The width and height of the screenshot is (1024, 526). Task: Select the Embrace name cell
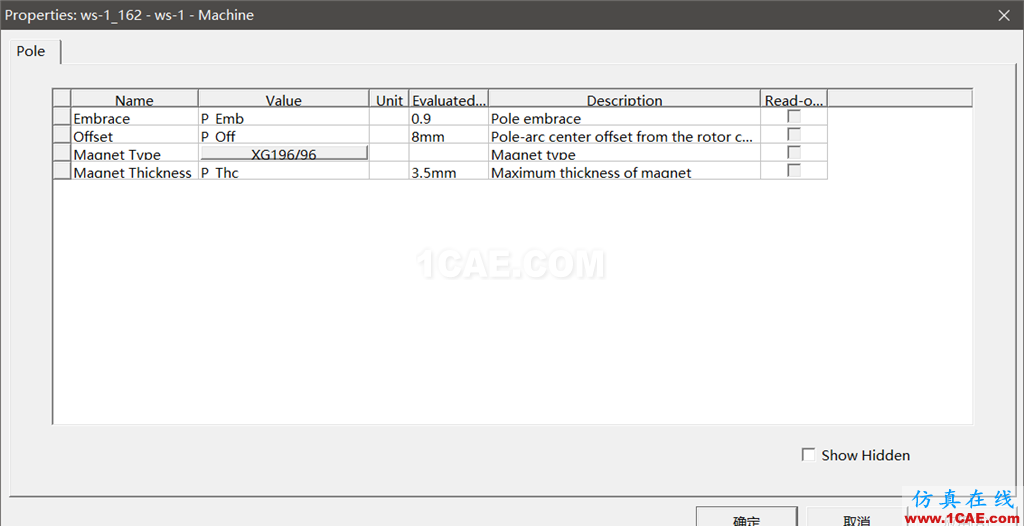coord(135,118)
